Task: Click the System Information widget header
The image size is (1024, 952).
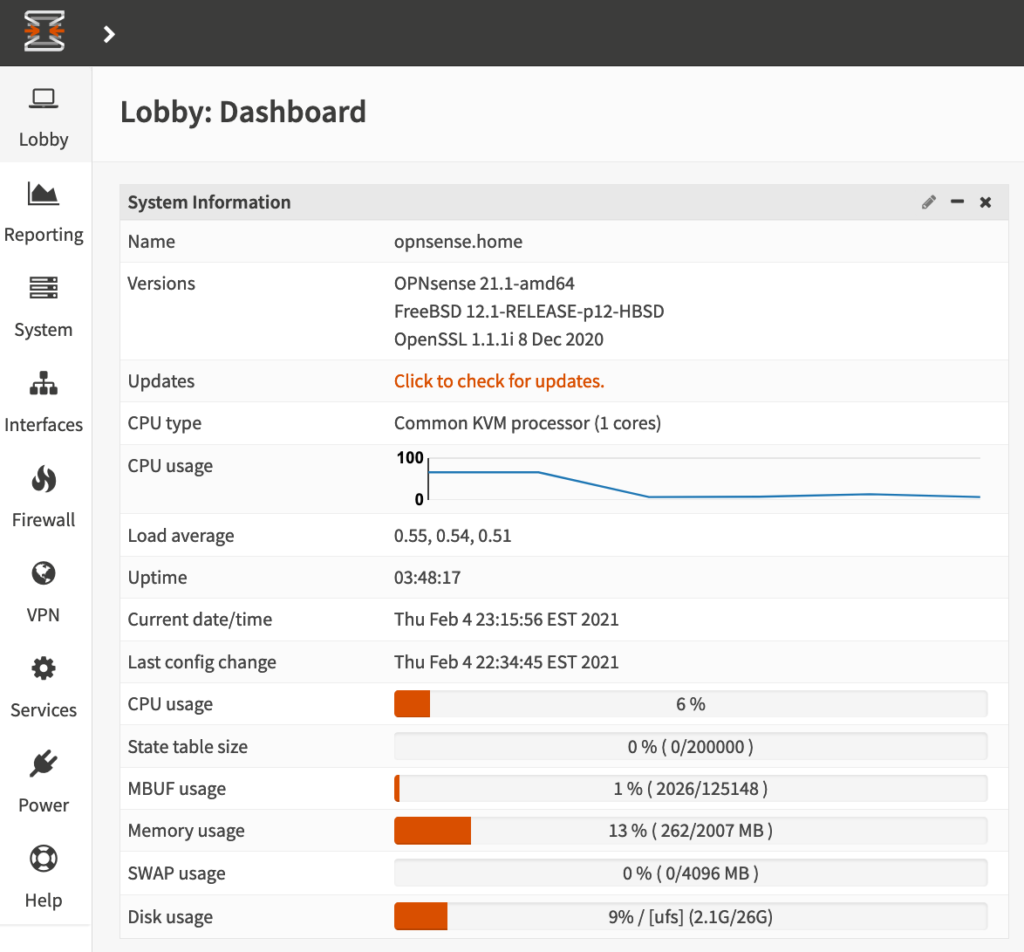Action: pos(500,202)
